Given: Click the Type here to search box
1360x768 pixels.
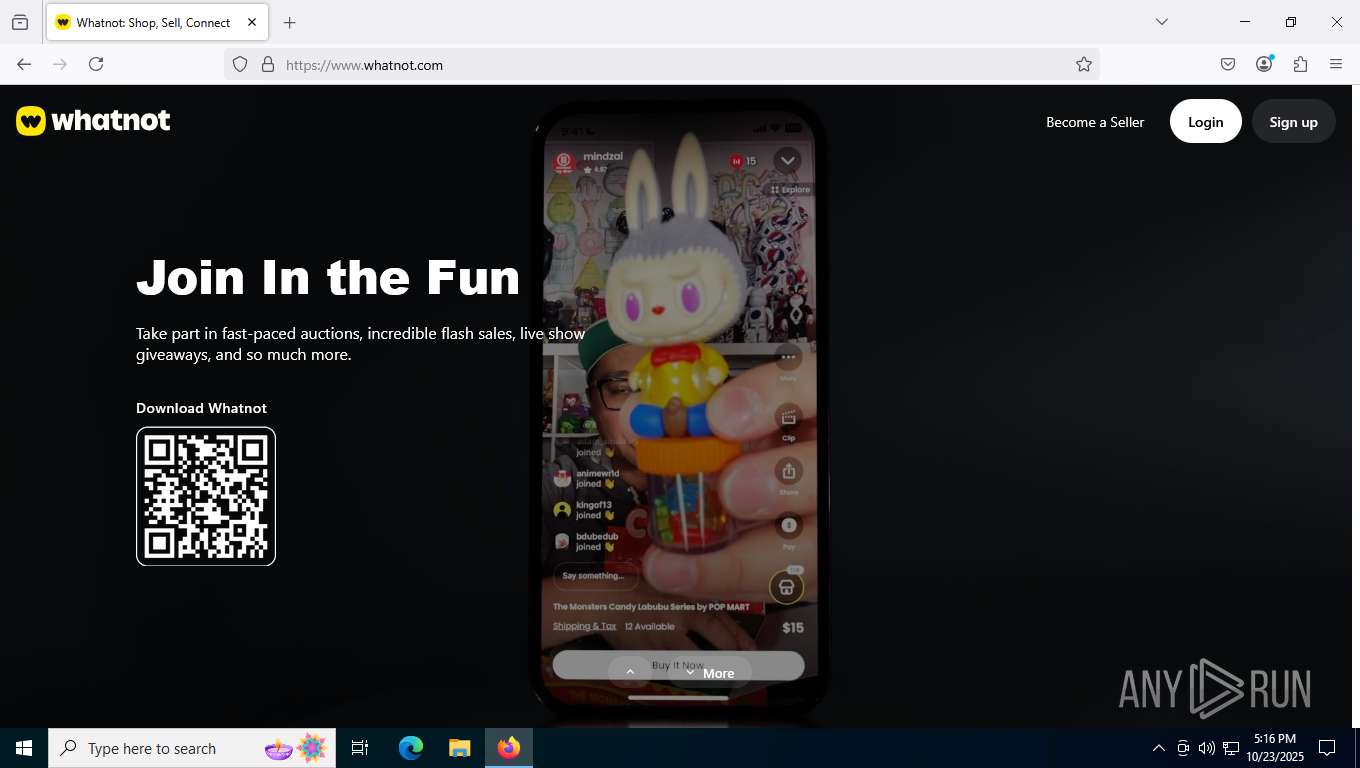Looking at the screenshot, I should click(x=192, y=748).
